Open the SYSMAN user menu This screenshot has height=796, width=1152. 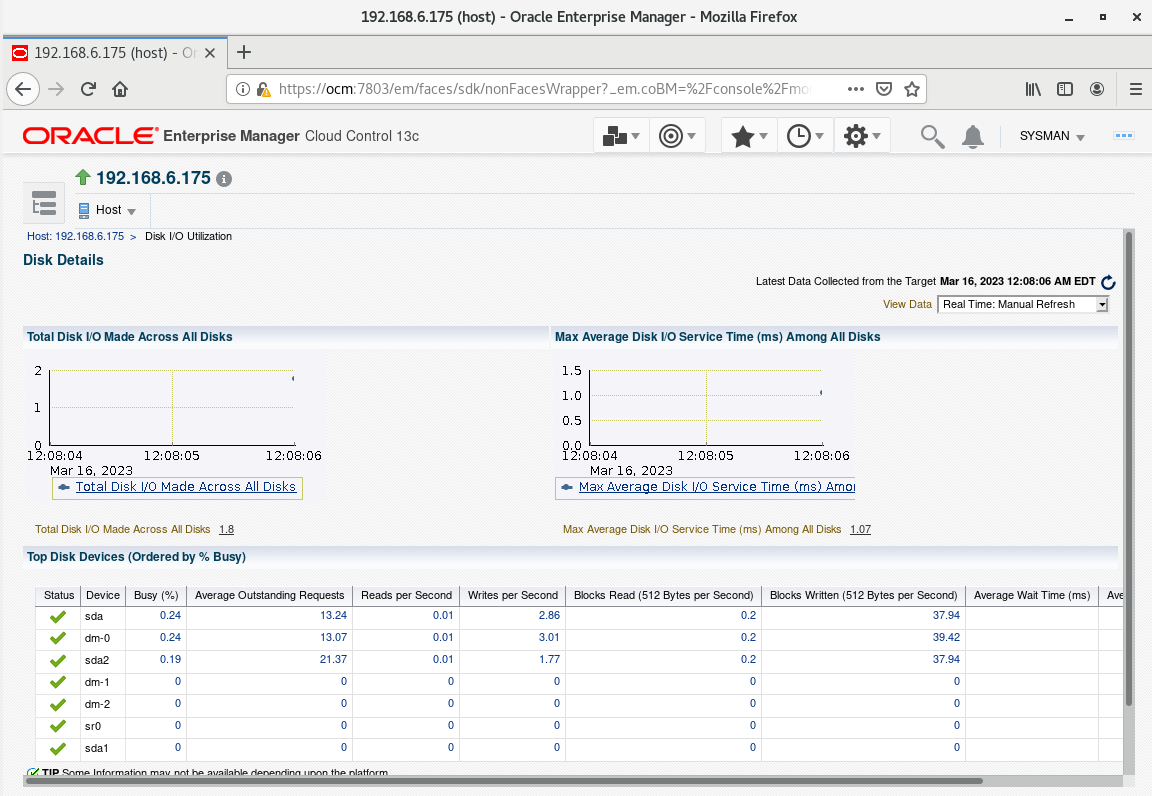point(1051,136)
